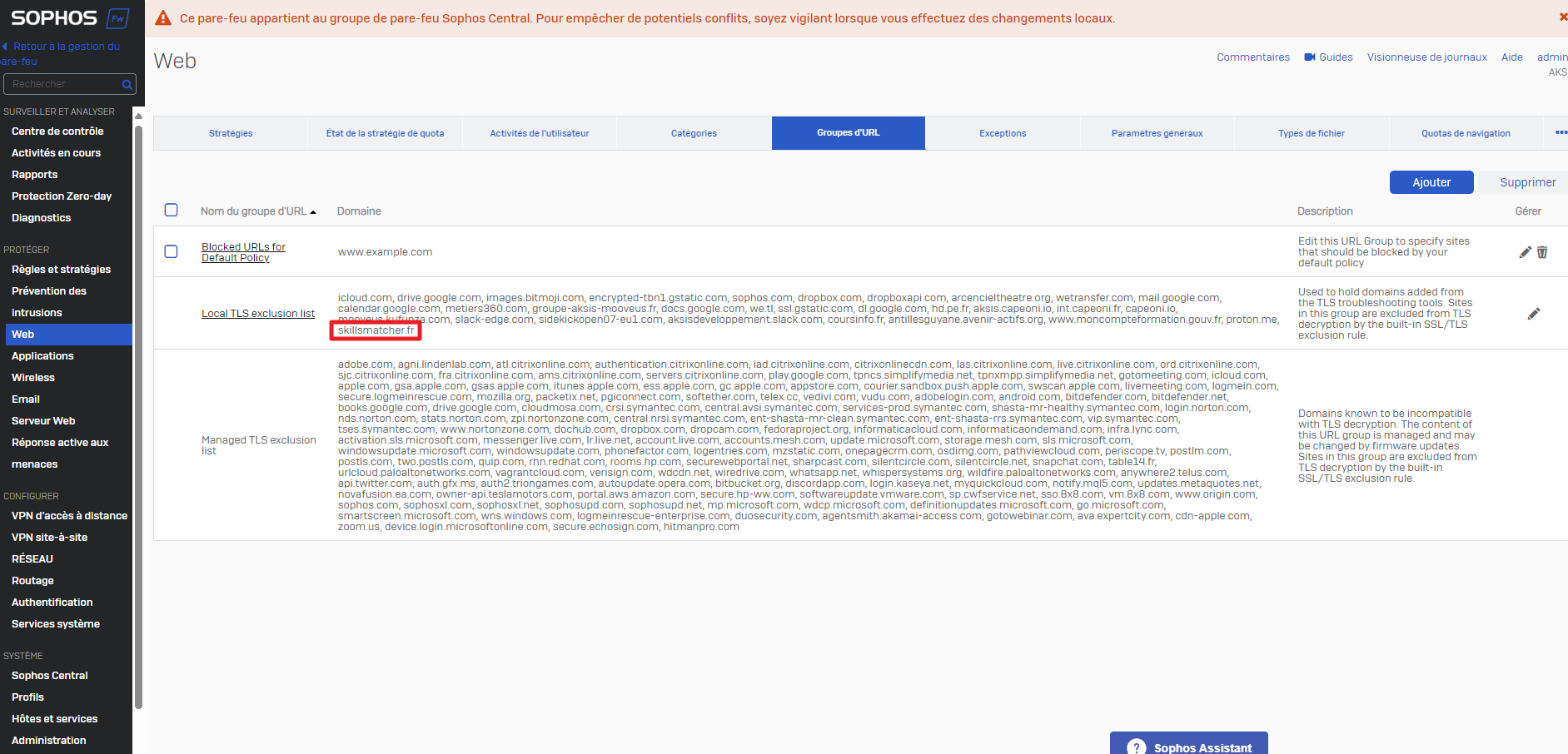Screen dimensions: 1568x754
Task: Open Centre de contrôle in sidebar
Action: (57, 131)
